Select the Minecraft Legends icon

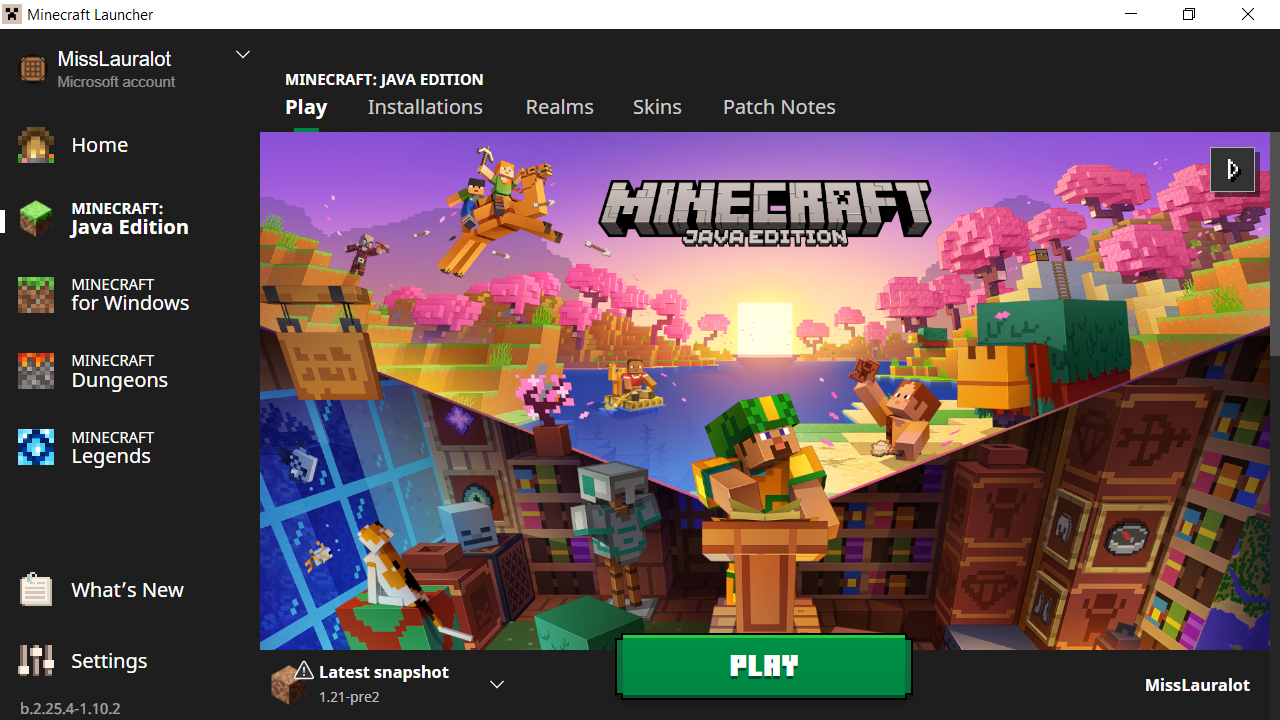[36, 447]
